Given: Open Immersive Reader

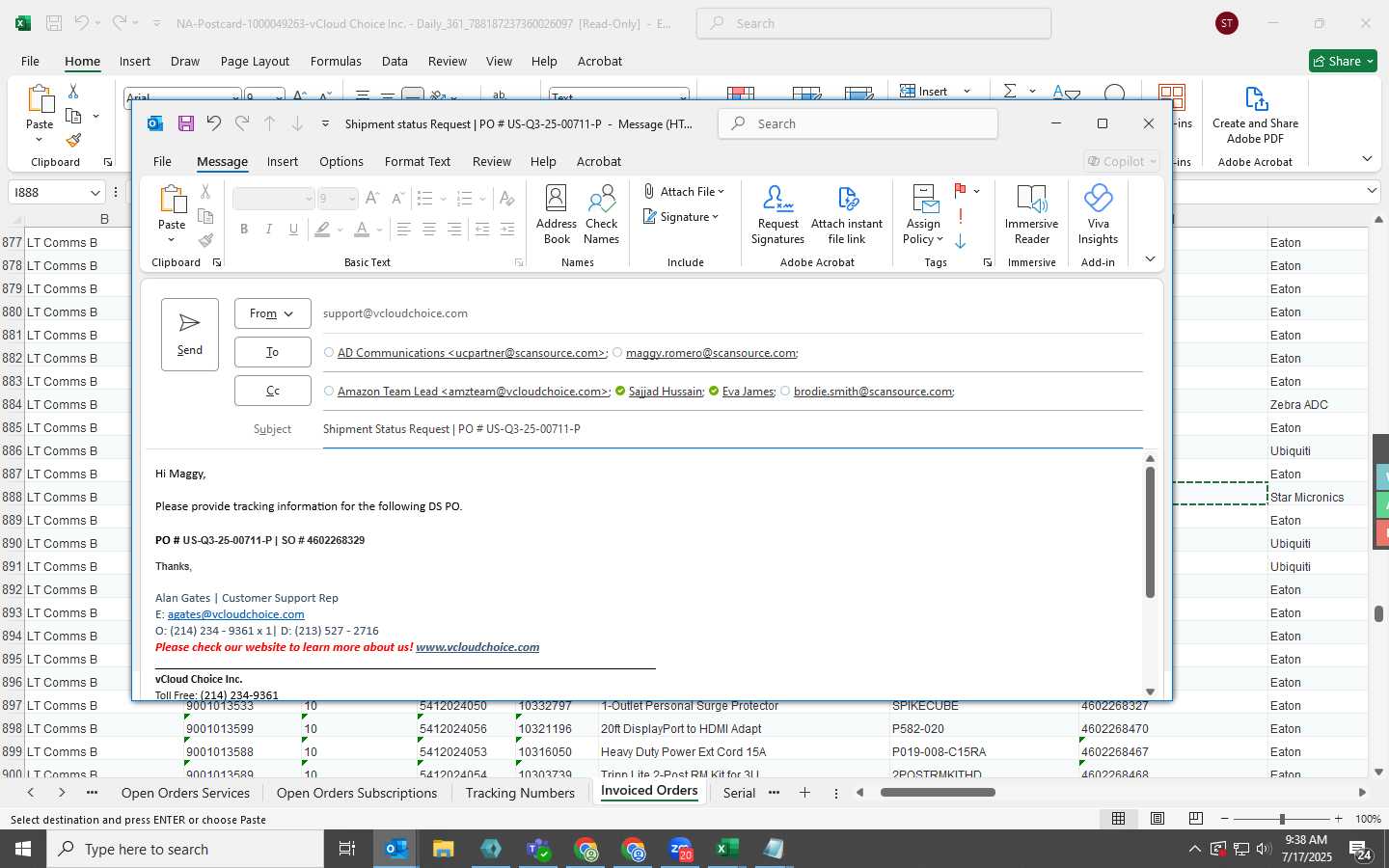Looking at the screenshot, I should [x=1031, y=214].
